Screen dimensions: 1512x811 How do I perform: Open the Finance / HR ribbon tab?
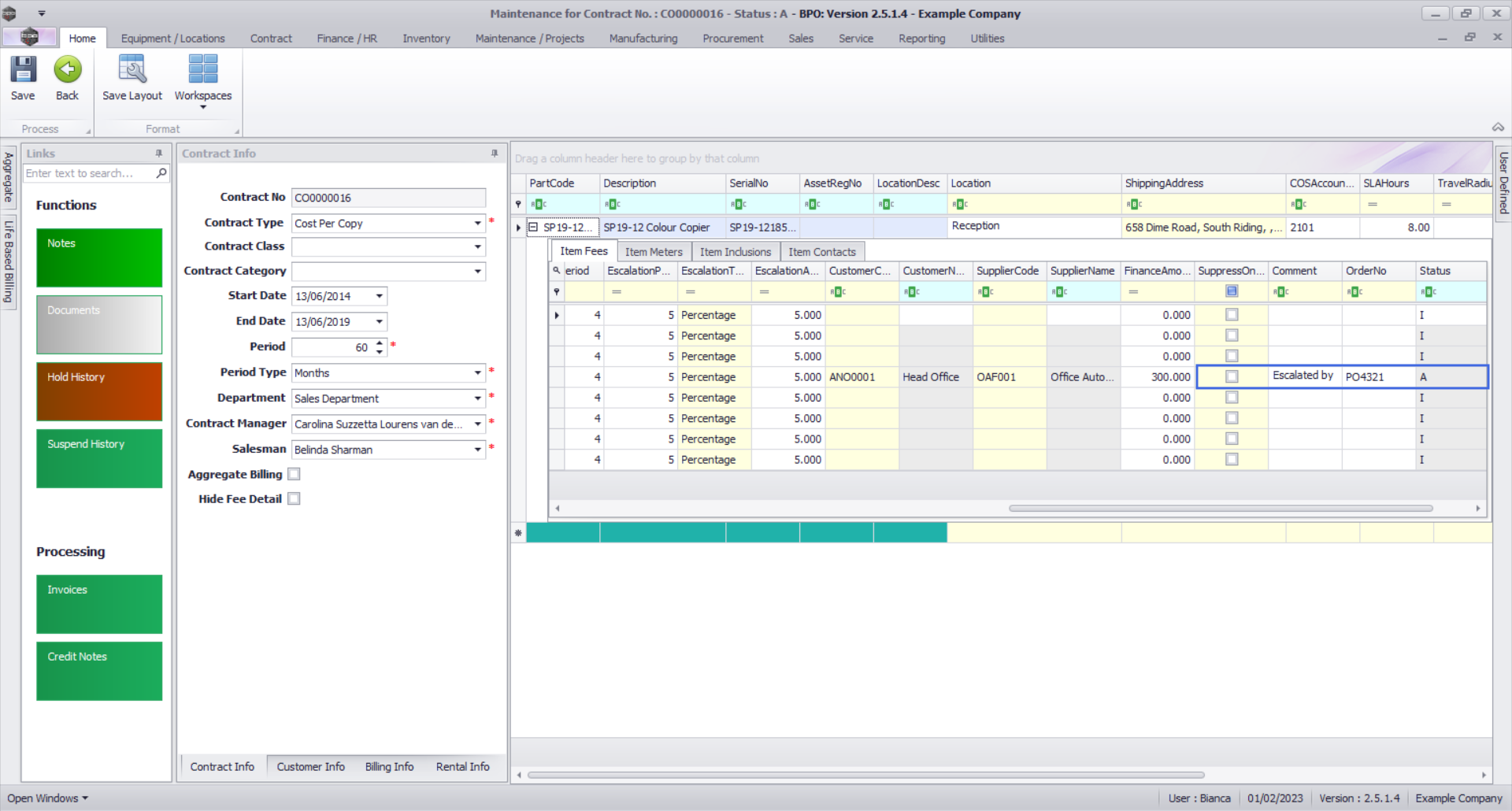[346, 39]
